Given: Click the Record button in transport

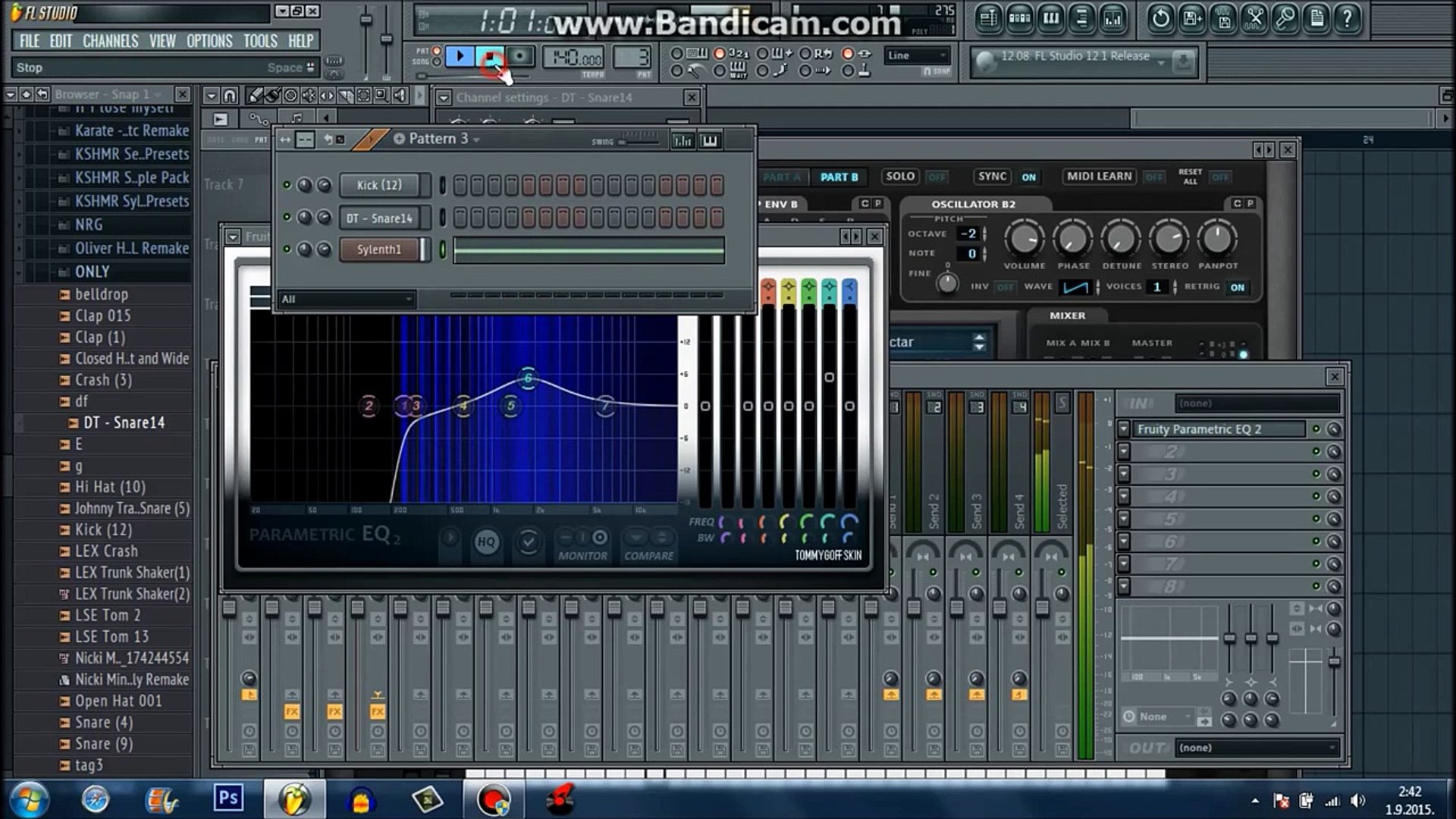Looking at the screenshot, I should (x=519, y=56).
